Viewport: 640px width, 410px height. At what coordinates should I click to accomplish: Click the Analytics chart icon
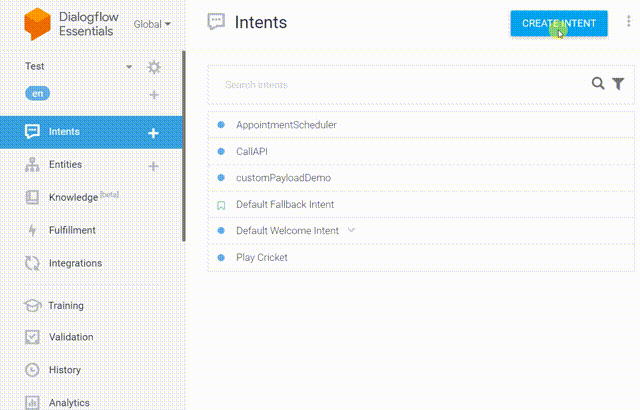[32, 403]
